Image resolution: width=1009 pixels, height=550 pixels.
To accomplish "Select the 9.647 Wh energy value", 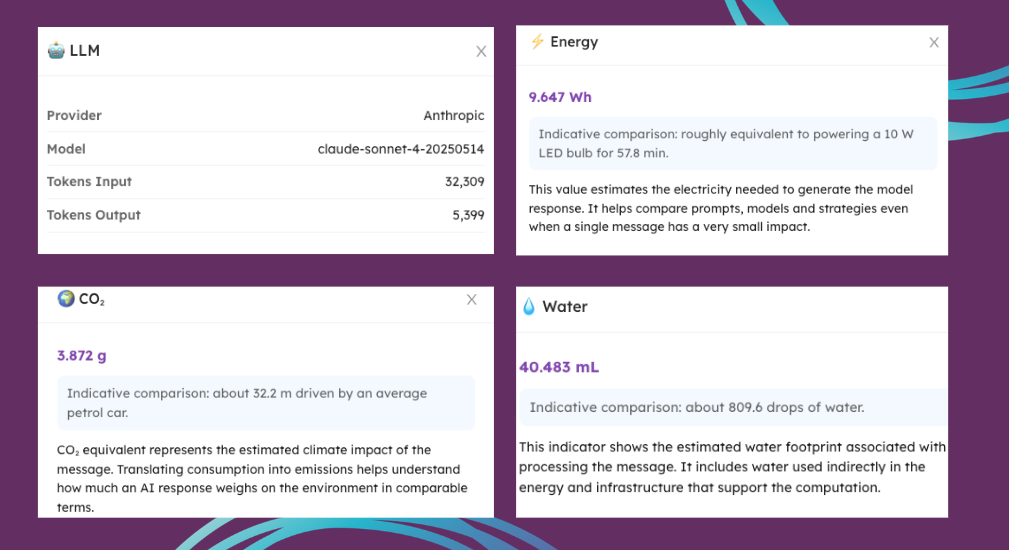I will pos(560,97).
